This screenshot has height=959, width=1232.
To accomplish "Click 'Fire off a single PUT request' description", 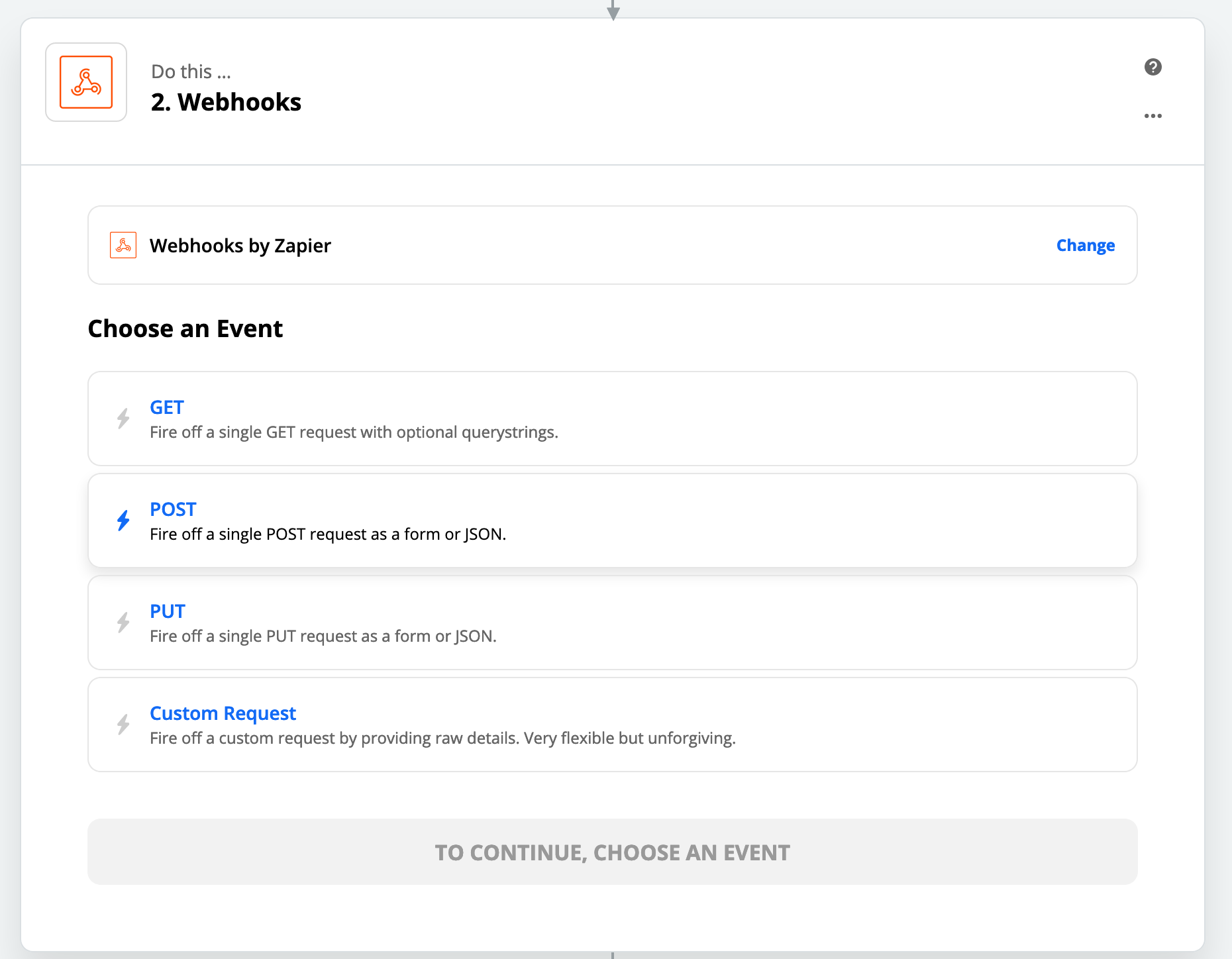I will pyautogui.click(x=323, y=636).
